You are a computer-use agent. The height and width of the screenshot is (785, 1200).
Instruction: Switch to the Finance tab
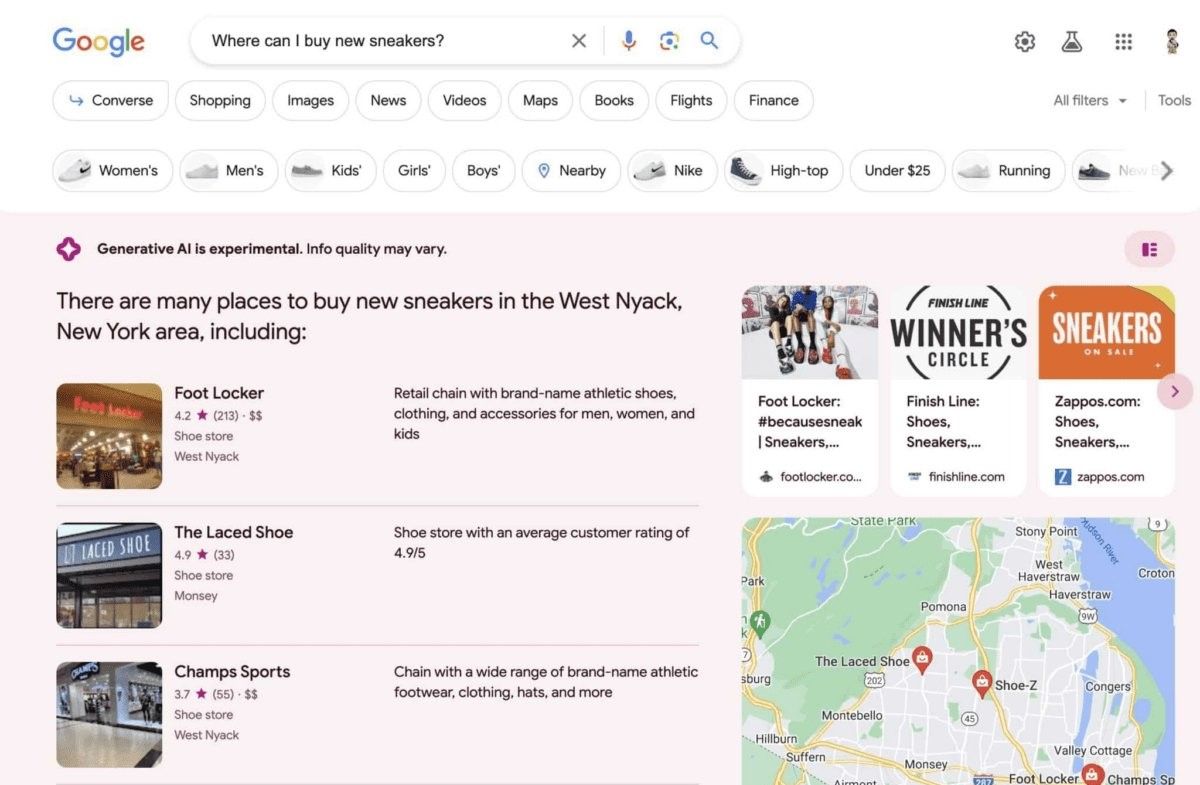(x=774, y=100)
